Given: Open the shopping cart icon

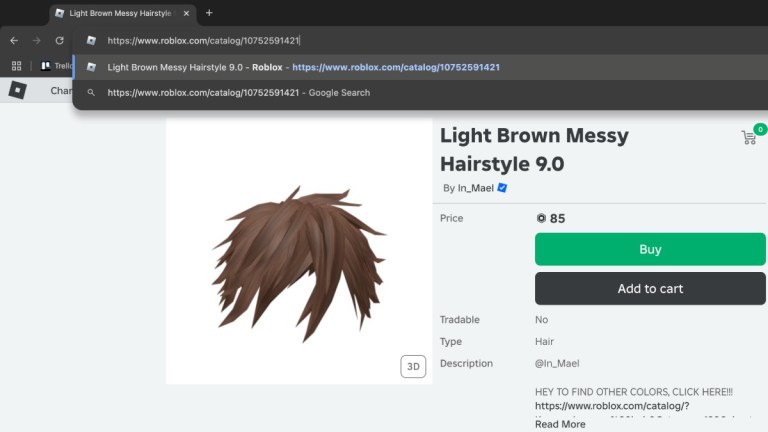Looking at the screenshot, I should click(749, 138).
